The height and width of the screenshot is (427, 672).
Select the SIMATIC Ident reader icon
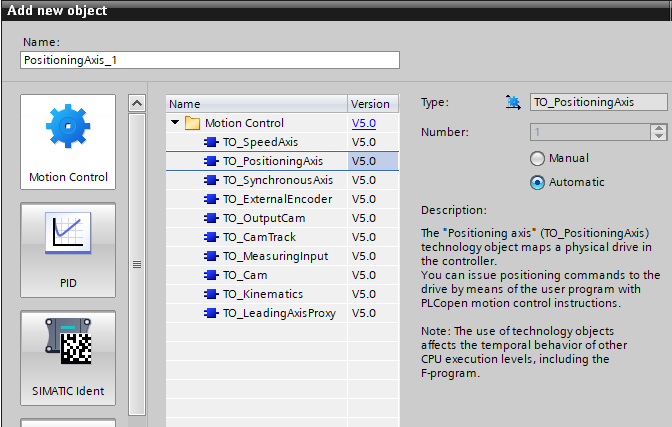point(68,341)
